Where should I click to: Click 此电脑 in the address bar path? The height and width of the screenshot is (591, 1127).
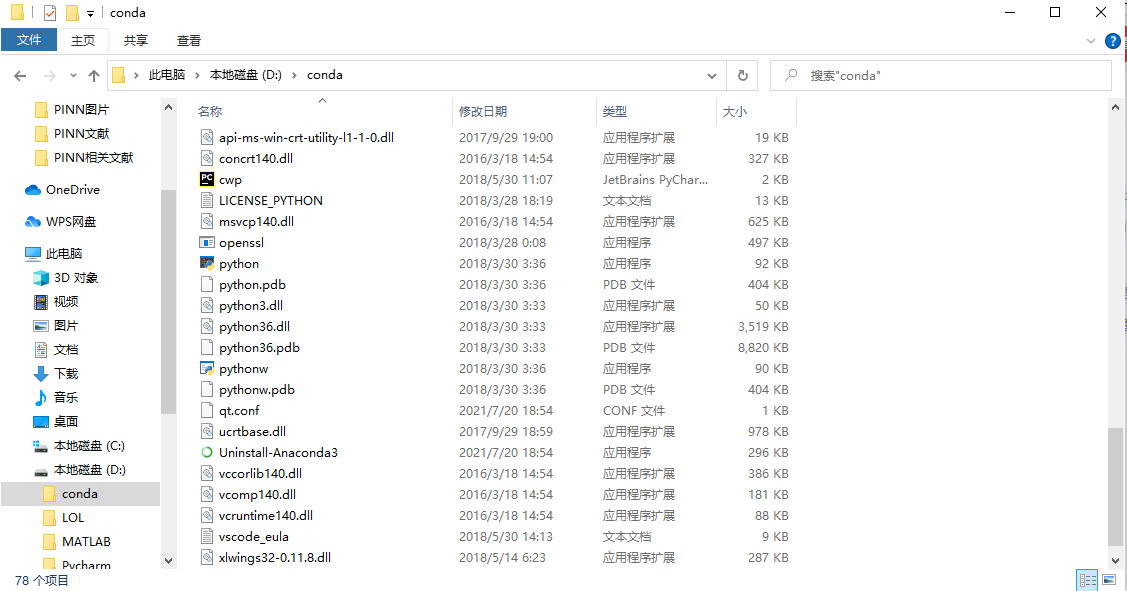[x=167, y=75]
